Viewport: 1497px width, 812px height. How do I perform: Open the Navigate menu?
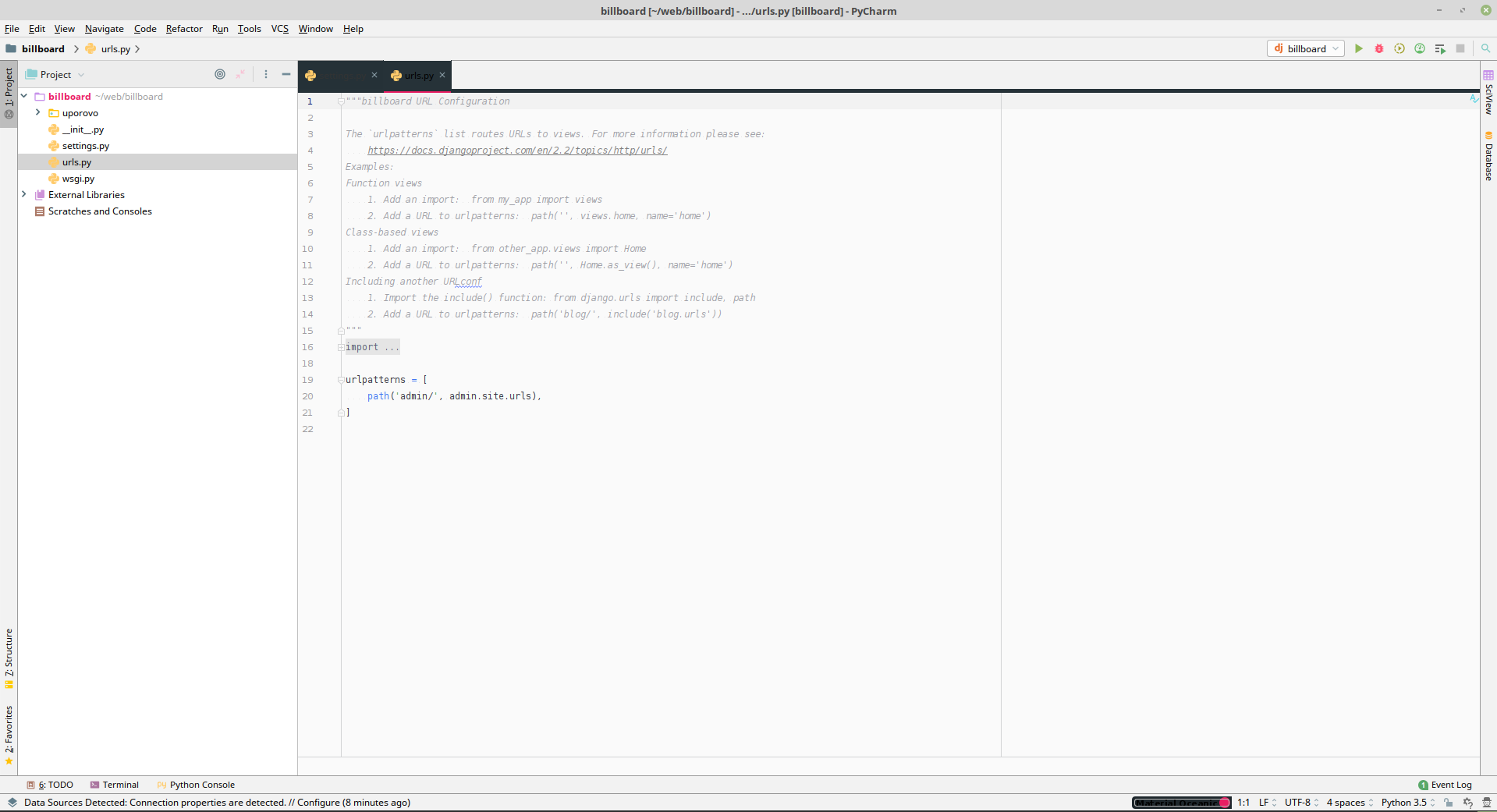(x=105, y=28)
